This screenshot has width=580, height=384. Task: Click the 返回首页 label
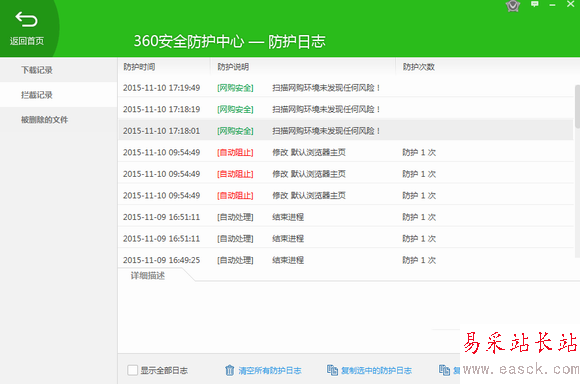click(x=27, y=41)
